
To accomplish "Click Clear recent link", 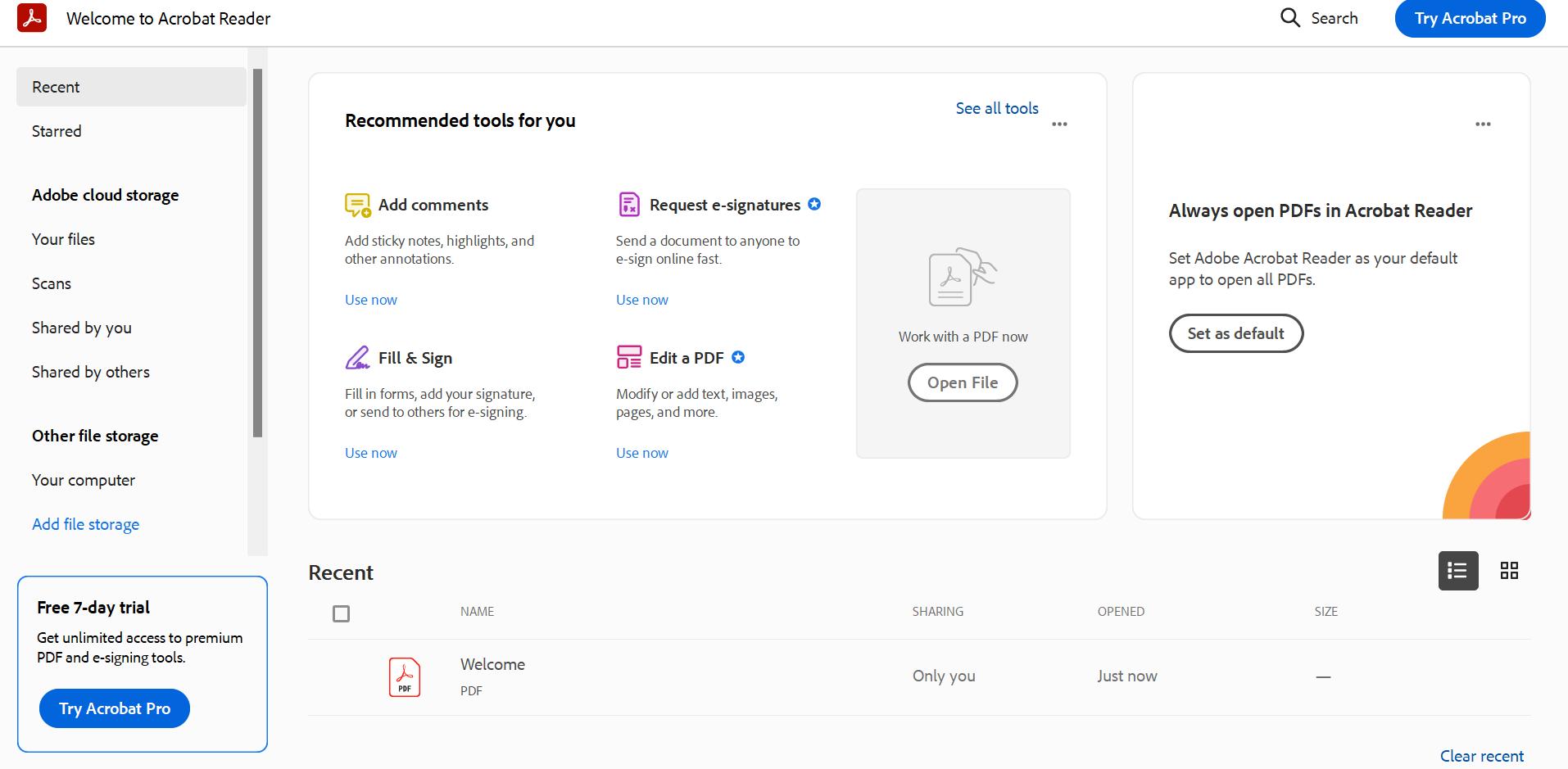I will click(x=1482, y=756).
